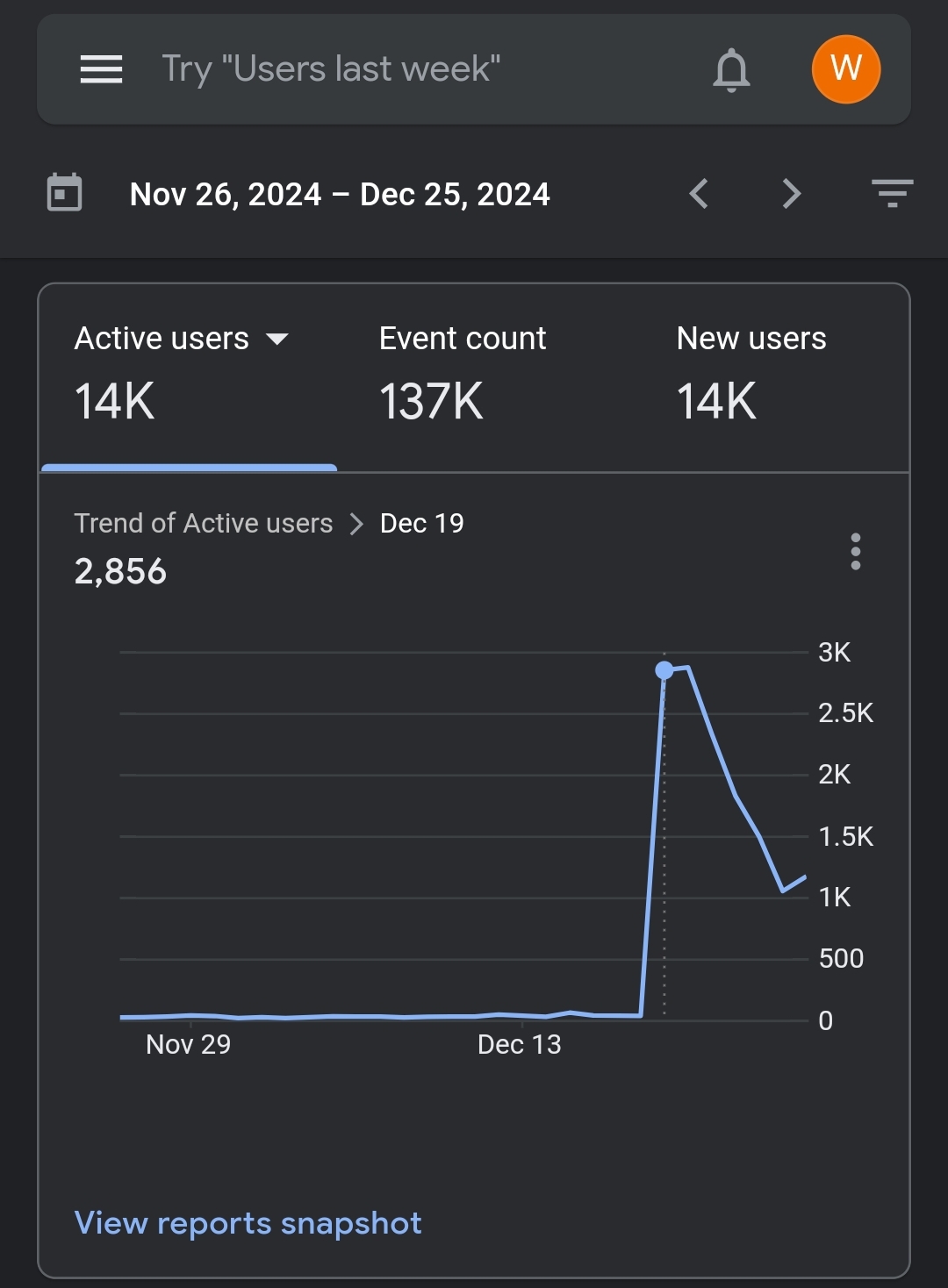This screenshot has height=1288, width=948.
Task: Click the calendar icon beside date range
Action: 64,193
